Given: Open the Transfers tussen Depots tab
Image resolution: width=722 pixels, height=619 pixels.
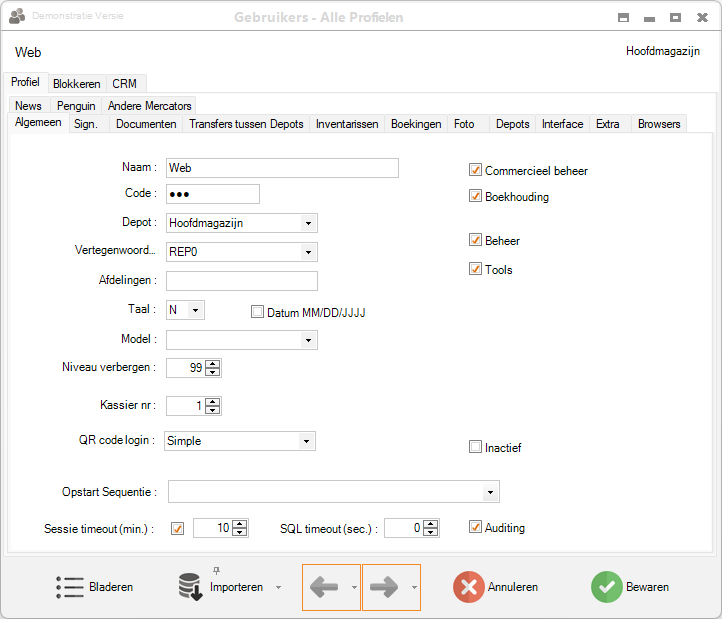Looking at the screenshot, I should pos(246,124).
